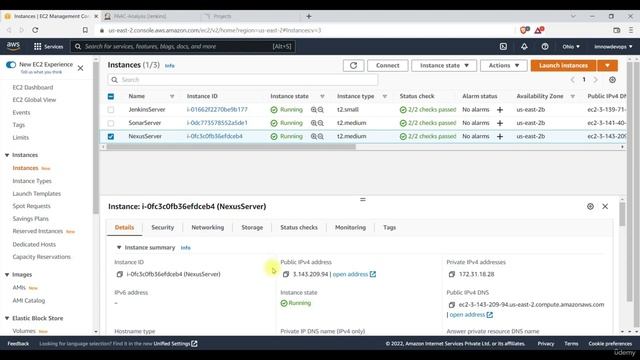
Task: Click the AWS logo home icon
Action: click(x=13, y=46)
